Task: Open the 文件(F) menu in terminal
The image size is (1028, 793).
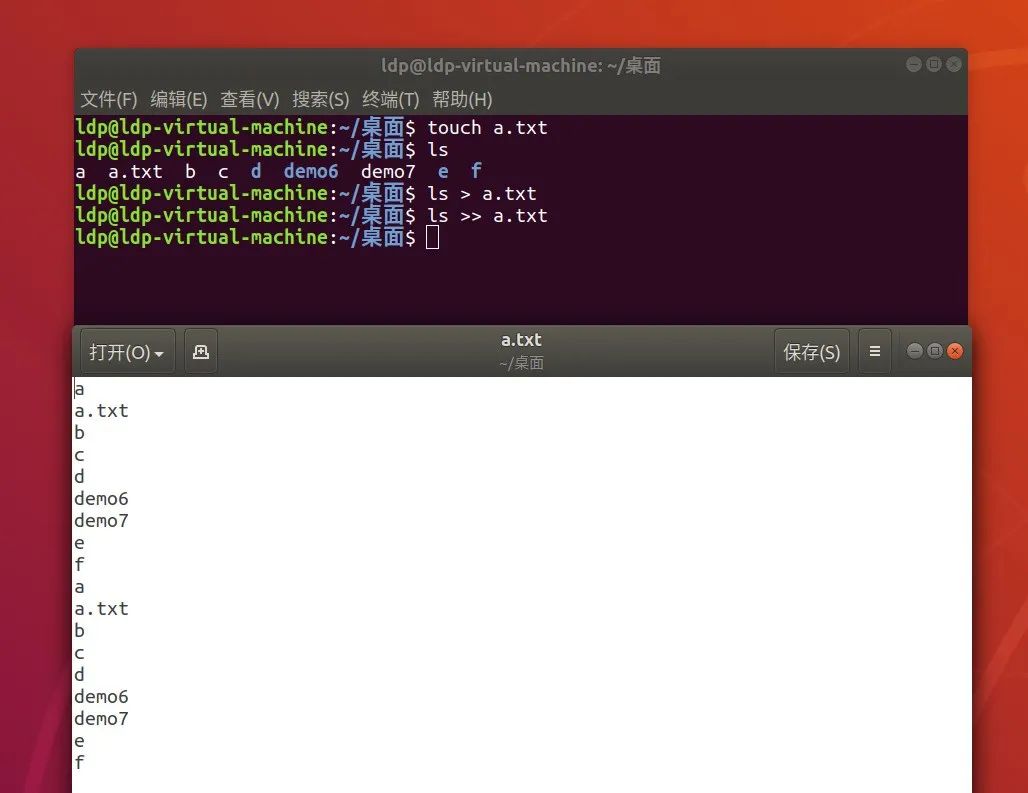Action: tap(109, 100)
